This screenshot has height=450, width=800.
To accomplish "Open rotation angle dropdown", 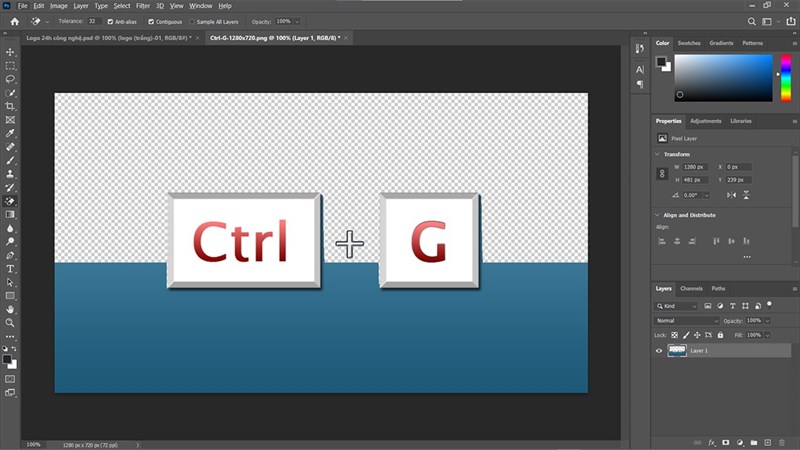I will pos(707,195).
